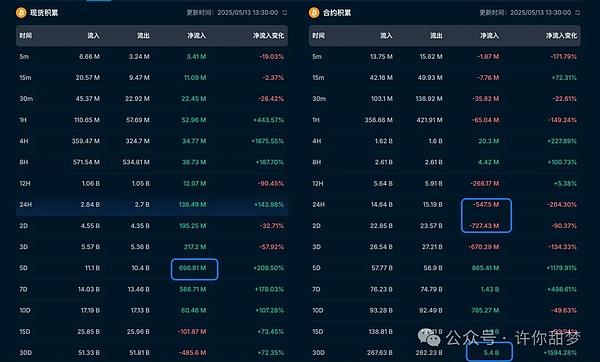Click change value -171.79% in 合约积累
The height and width of the screenshot is (362, 600).
(x=564, y=57)
